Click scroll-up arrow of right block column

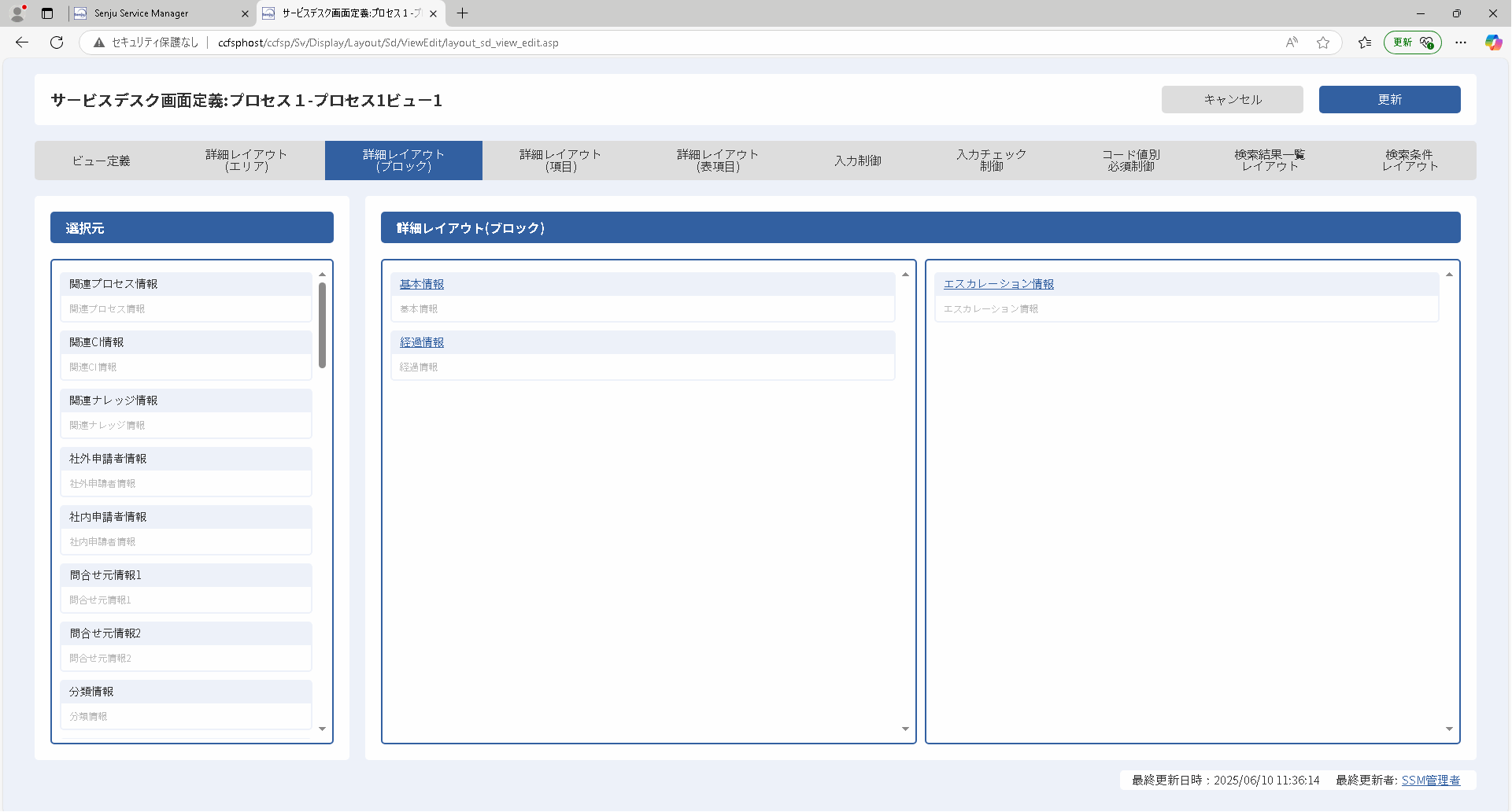pos(1449,274)
